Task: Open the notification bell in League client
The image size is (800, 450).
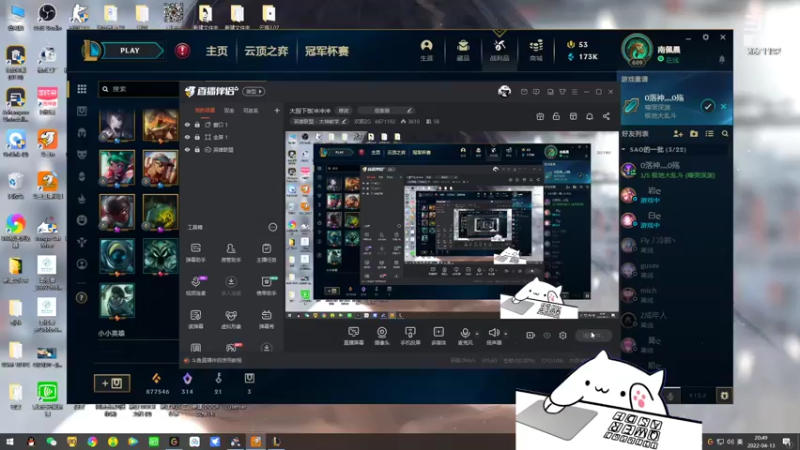Action: point(722,60)
